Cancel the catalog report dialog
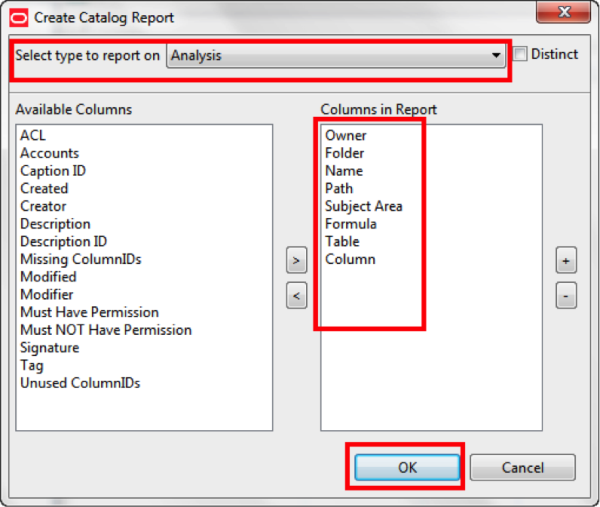Viewport: 600px width, 507px height. point(522,468)
